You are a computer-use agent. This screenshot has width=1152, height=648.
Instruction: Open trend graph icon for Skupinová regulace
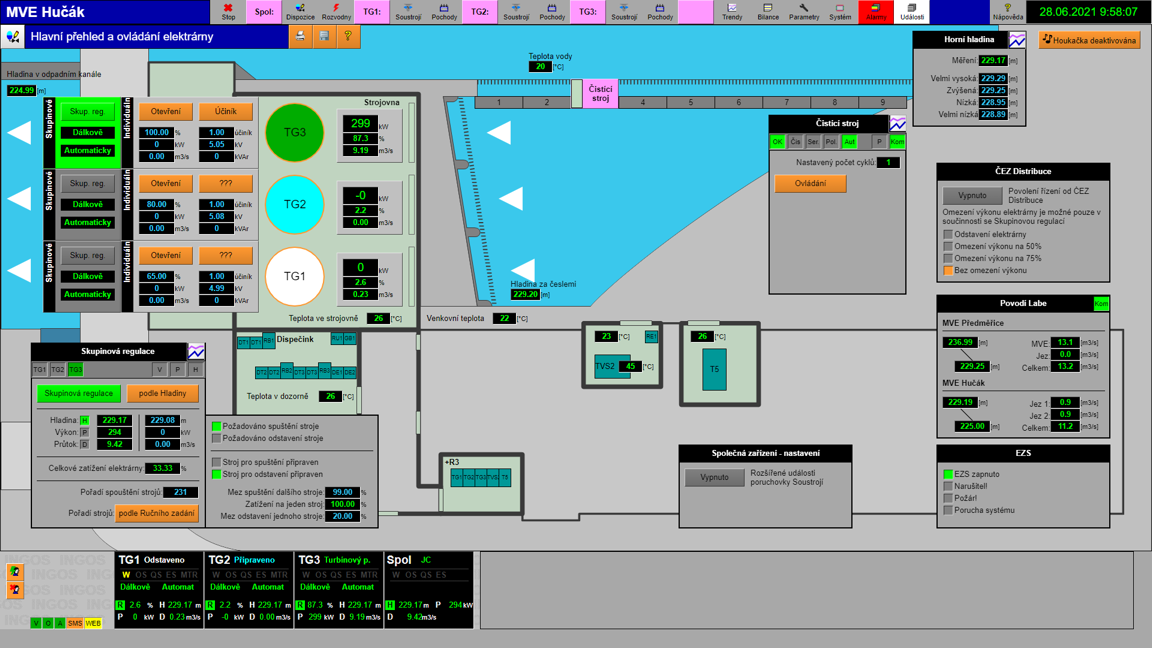click(197, 351)
